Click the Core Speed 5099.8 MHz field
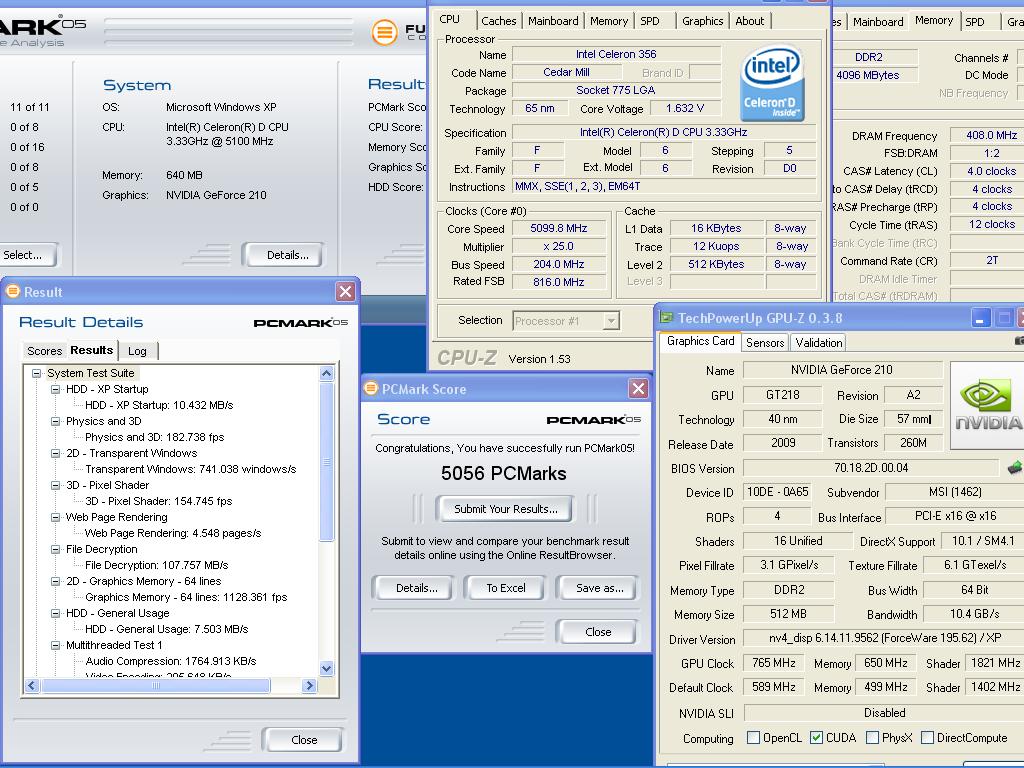This screenshot has height=768, width=1024. pyautogui.click(x=558, y=228)
